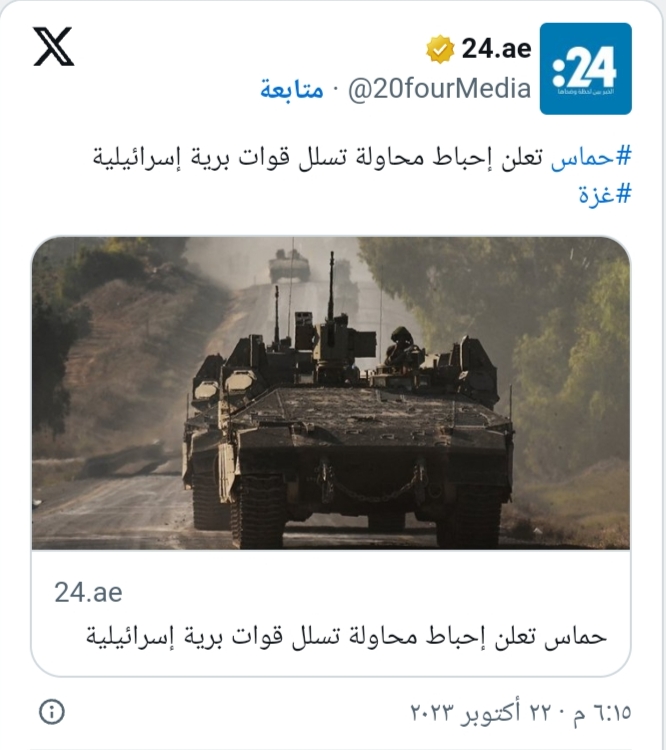
Task: Click the 24.ae display name
Action: [496, 49]
